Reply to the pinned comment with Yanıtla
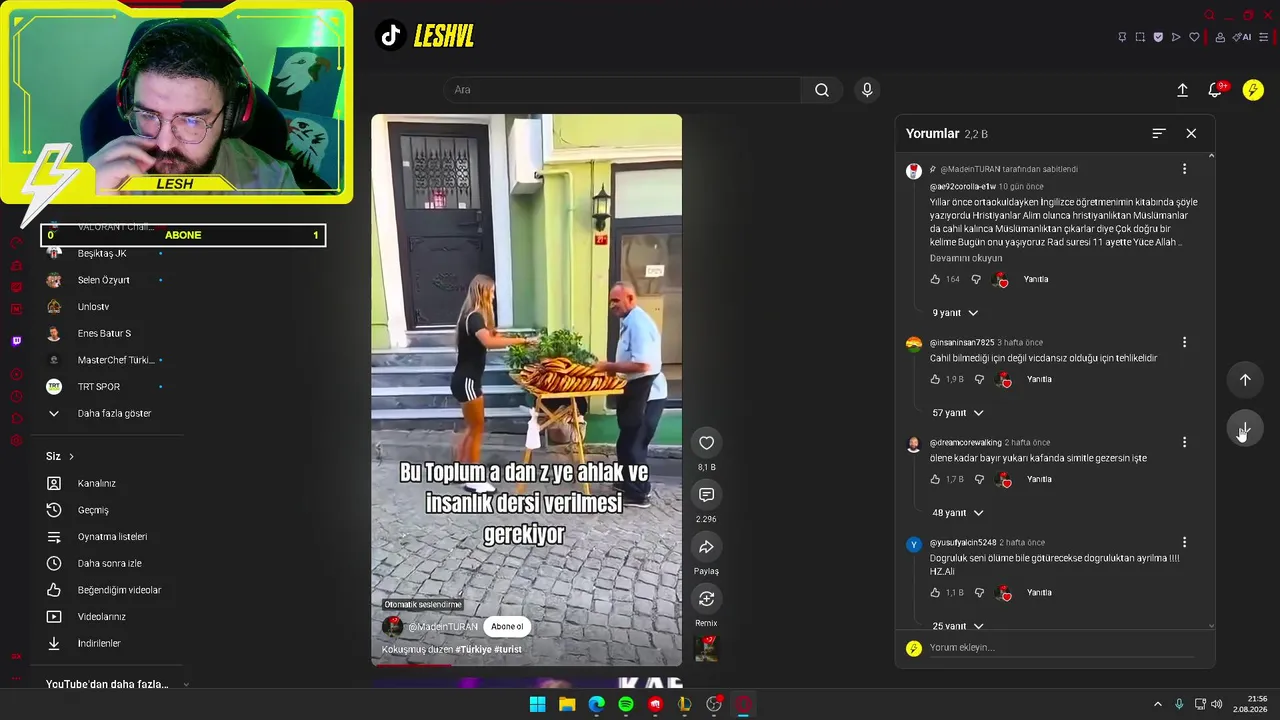Image resolution: width=1280 pixels, height=720 pixels. click(1036, 280)
